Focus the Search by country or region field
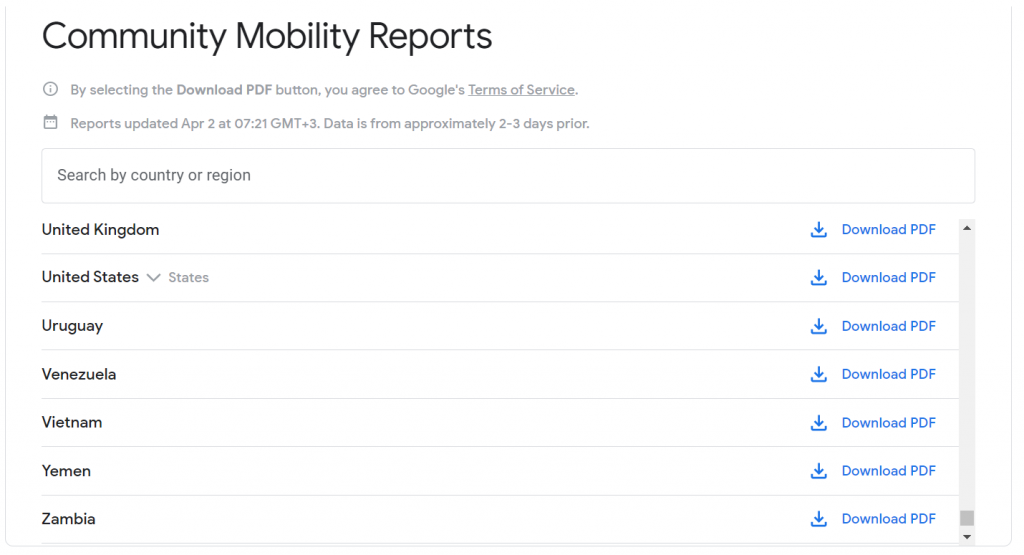 [x=508, y=176]
